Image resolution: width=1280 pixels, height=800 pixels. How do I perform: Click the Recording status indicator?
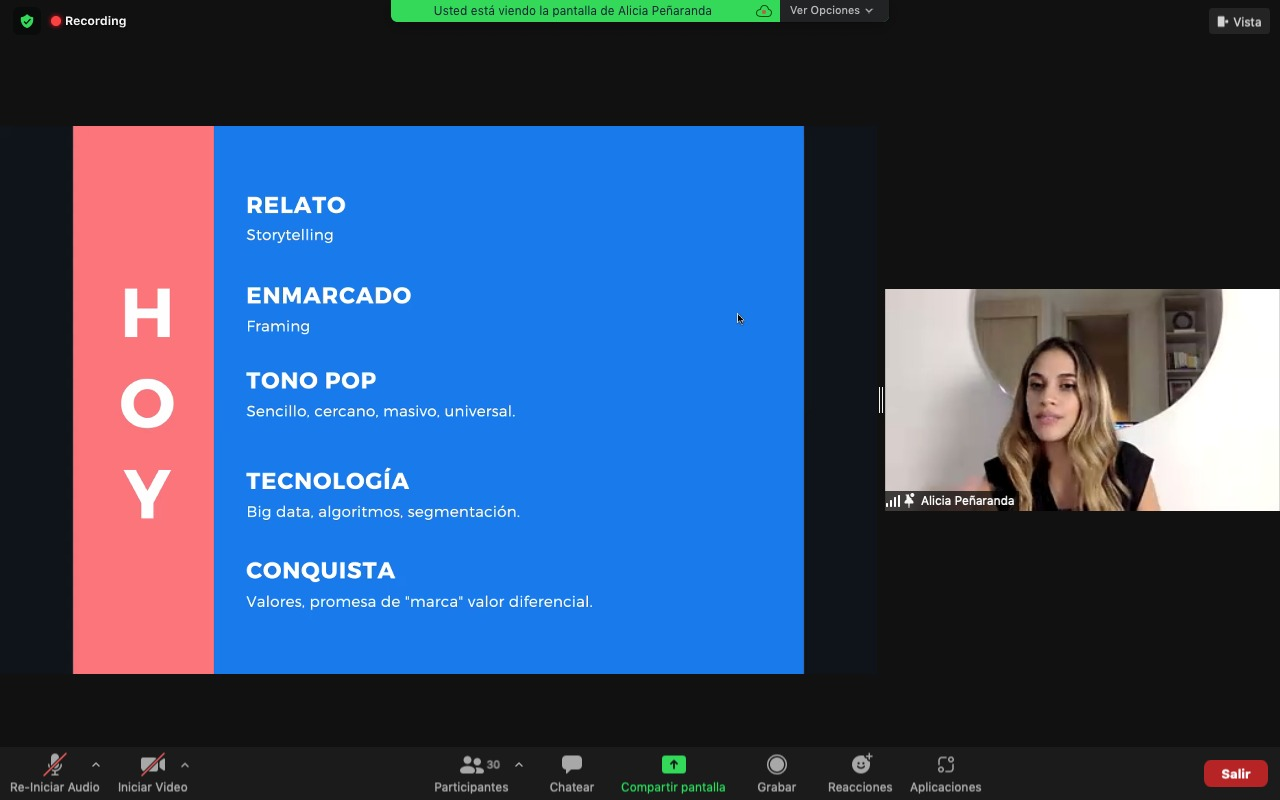[89, 21]
